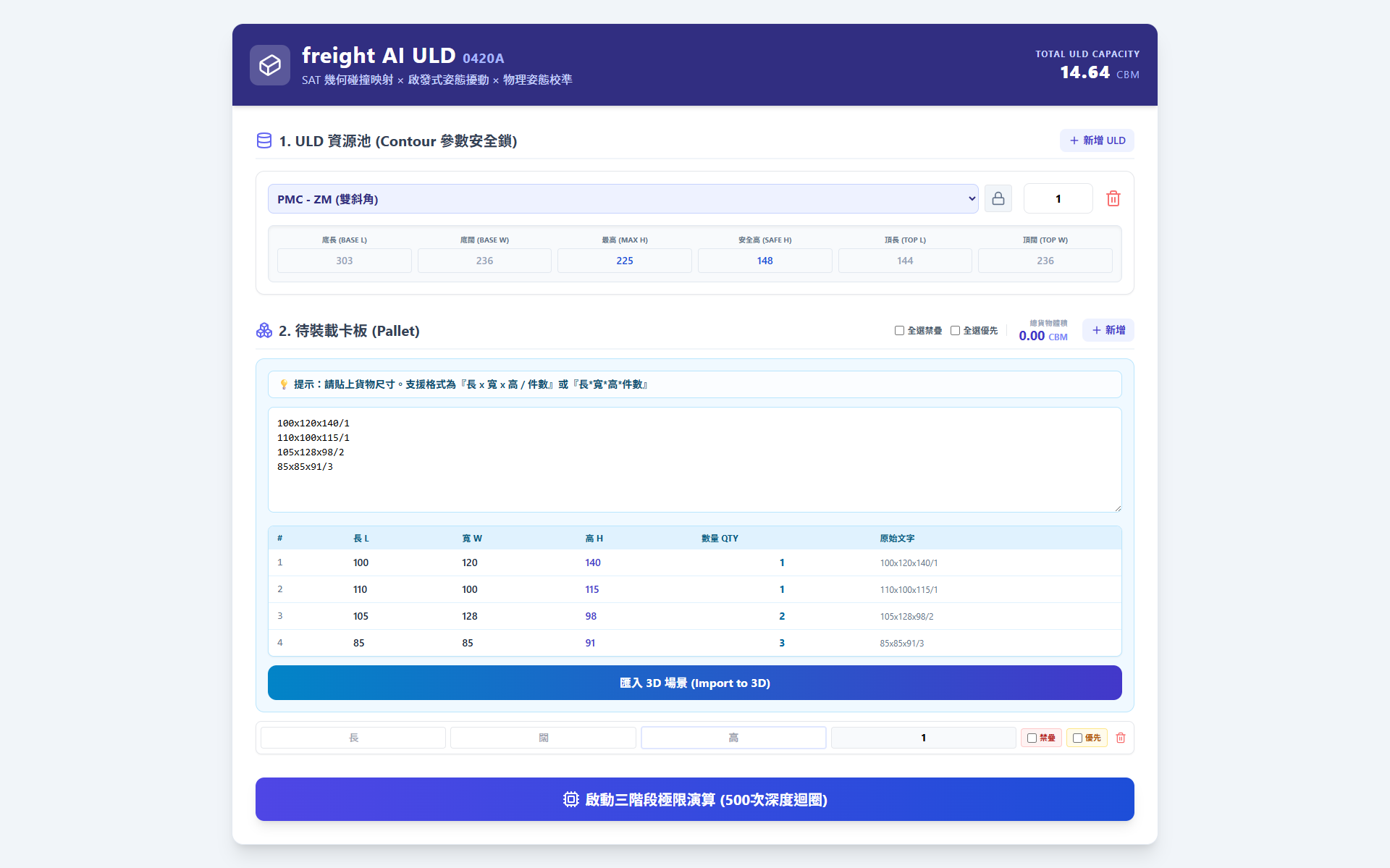The image size is (1390, 868).
Task: Click width value 128 in row 3
Action: coord(470,616)
